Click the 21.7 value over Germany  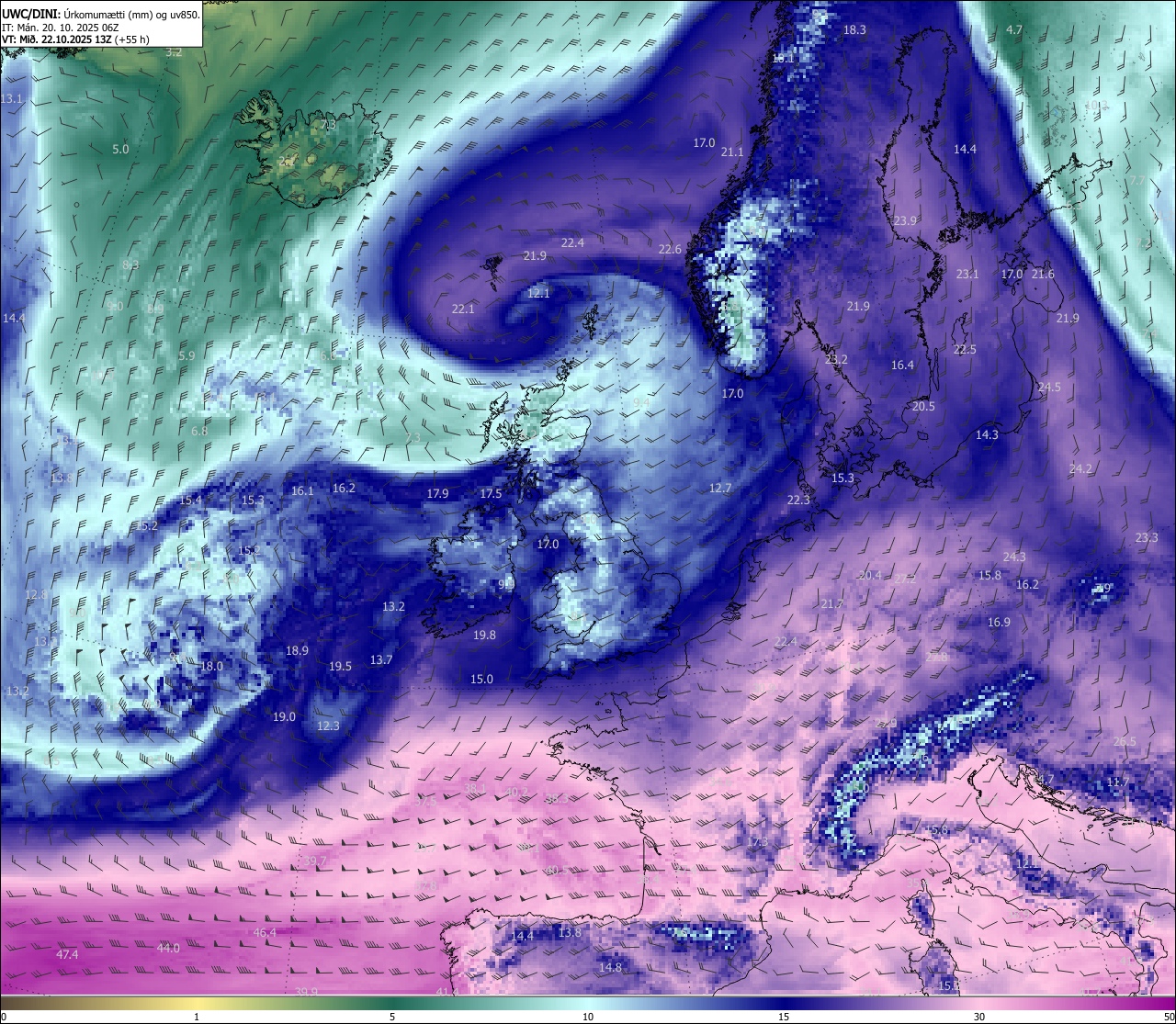click(x=831, y=604)
